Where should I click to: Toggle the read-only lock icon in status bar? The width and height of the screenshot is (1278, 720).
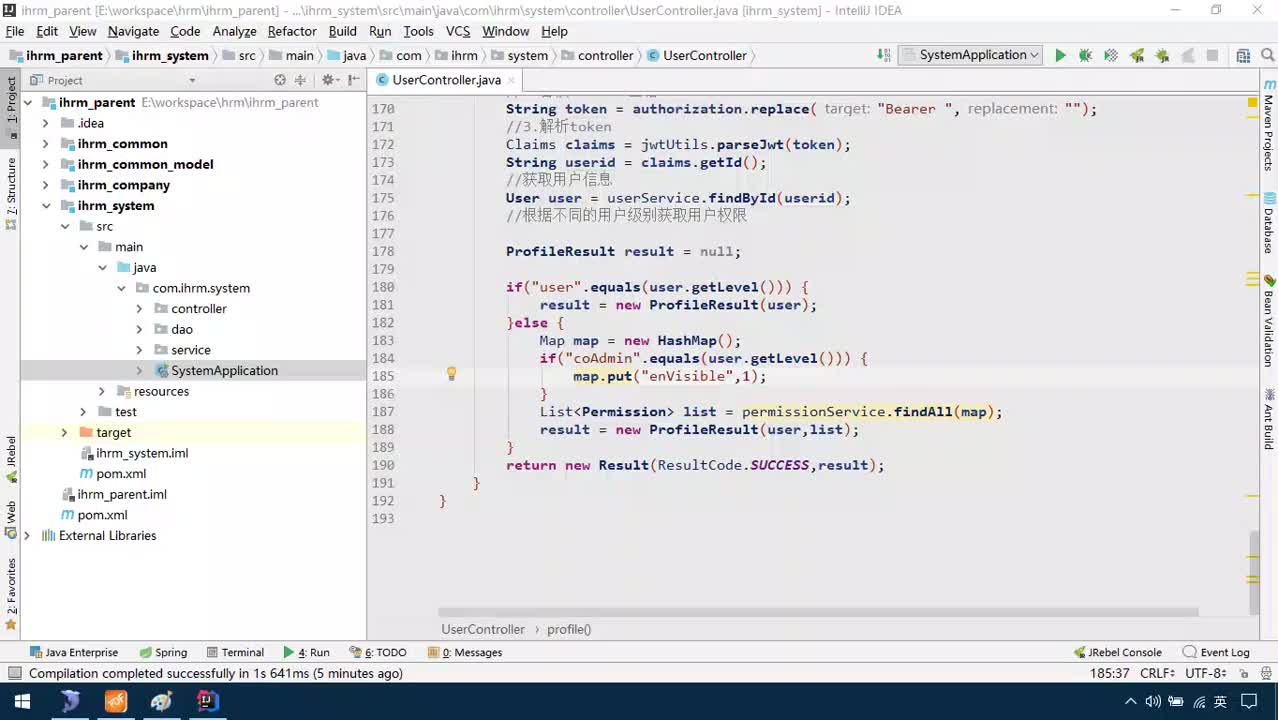[x=1242, y=674]
